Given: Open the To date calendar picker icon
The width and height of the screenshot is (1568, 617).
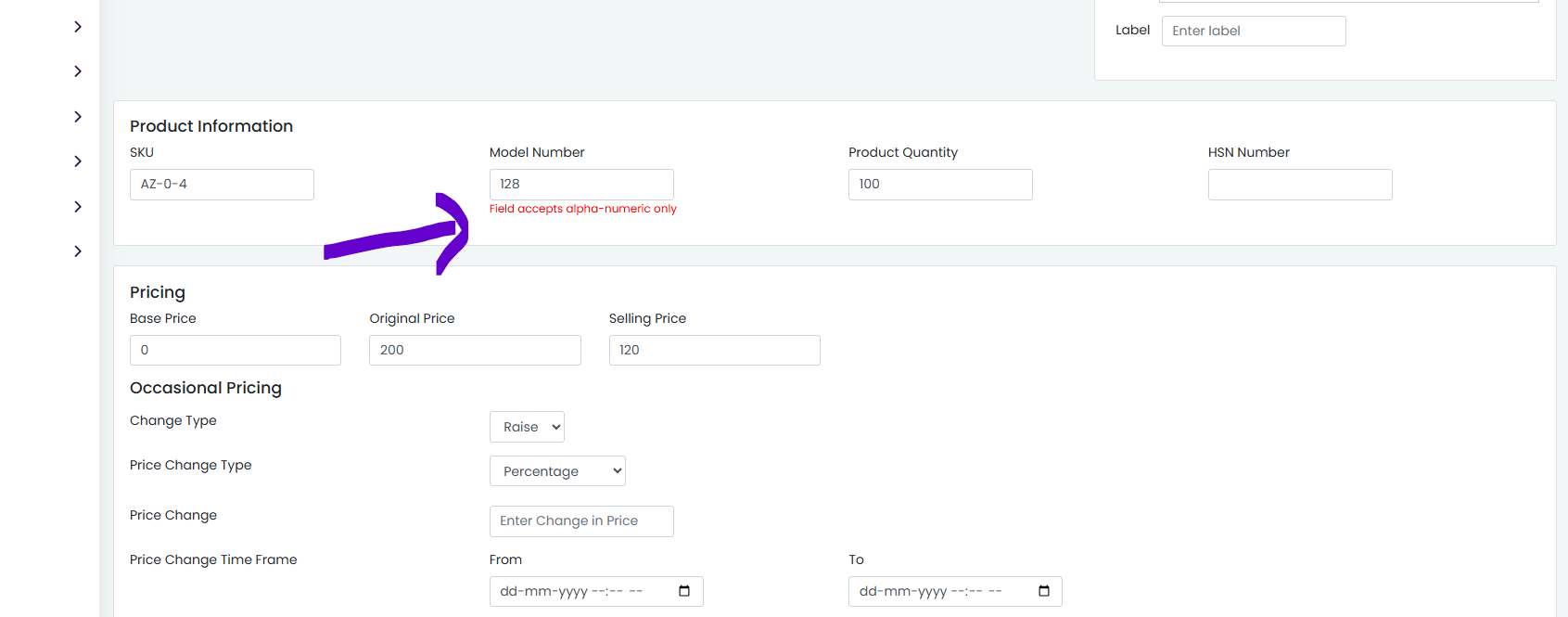Looking at the screenshot, I should click(x=1044, y=591).
